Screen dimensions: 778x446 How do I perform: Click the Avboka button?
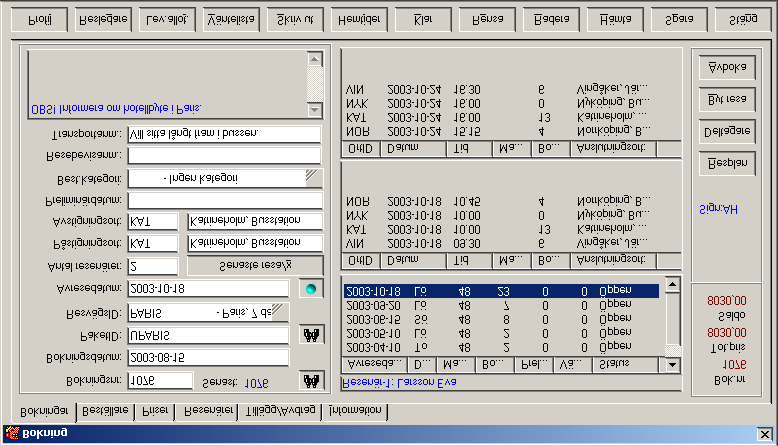727,67
